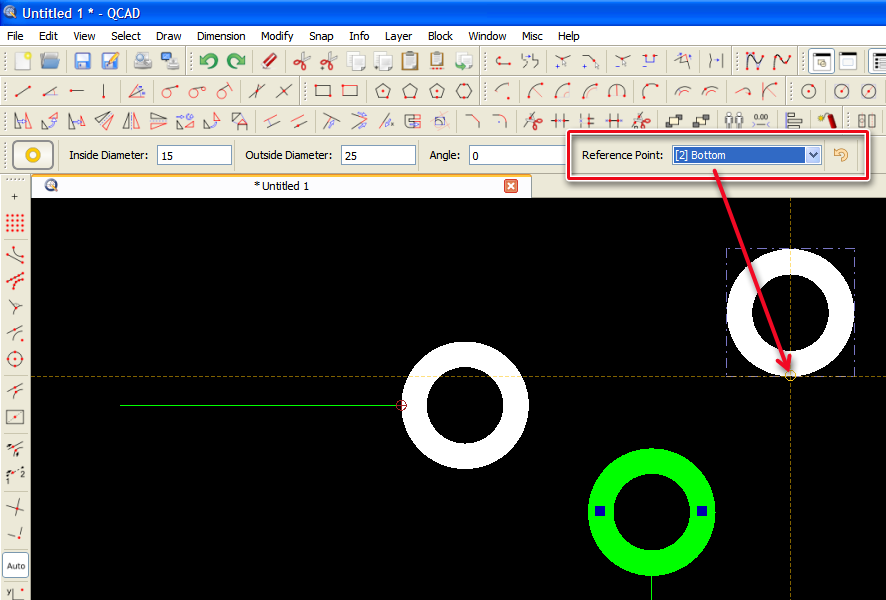Toggle snap to points on entity
The width and height of the screenshot is (886, 600).
point(15,280)
